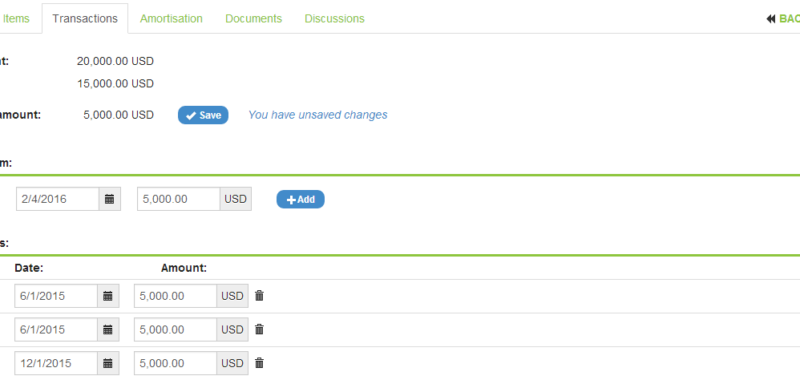Screen dimensions: 800x380
Task: Delete the 12/1/2015 transaction row
Action: coord(259,363)
